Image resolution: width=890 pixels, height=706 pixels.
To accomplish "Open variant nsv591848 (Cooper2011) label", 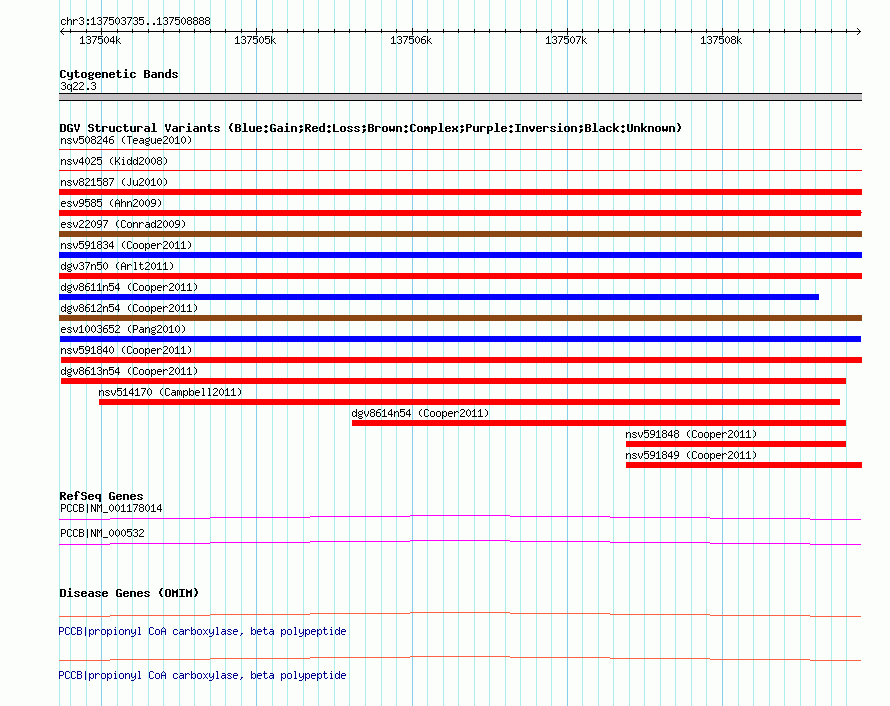I will (x=691, y=434).
